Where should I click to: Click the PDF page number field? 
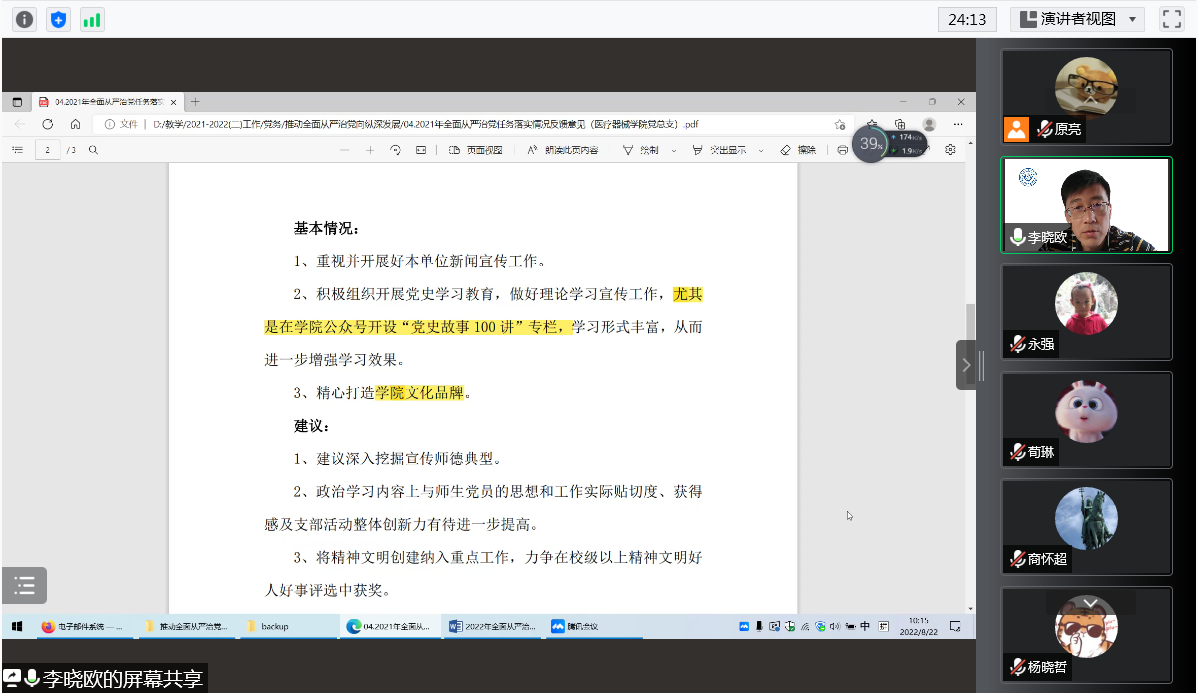click(47, 150)
